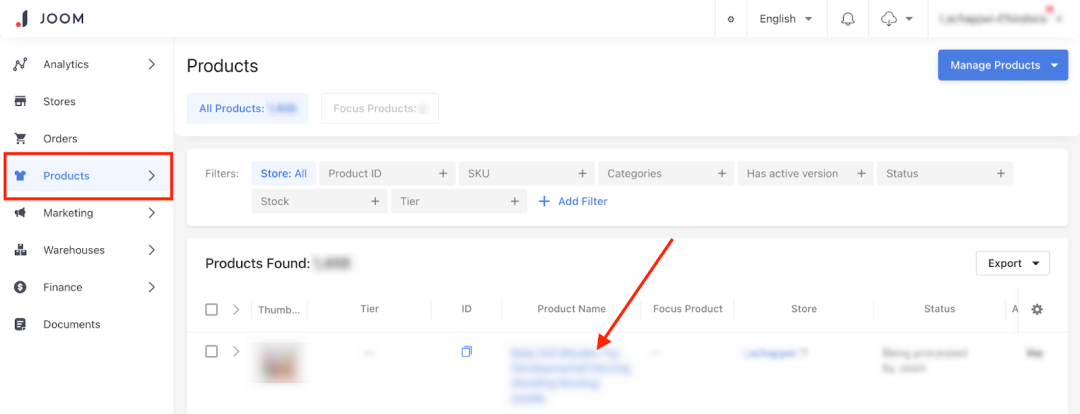Click the Add Filter link
The height and width of the screenshot is (414, 1080).
point(573,201)
